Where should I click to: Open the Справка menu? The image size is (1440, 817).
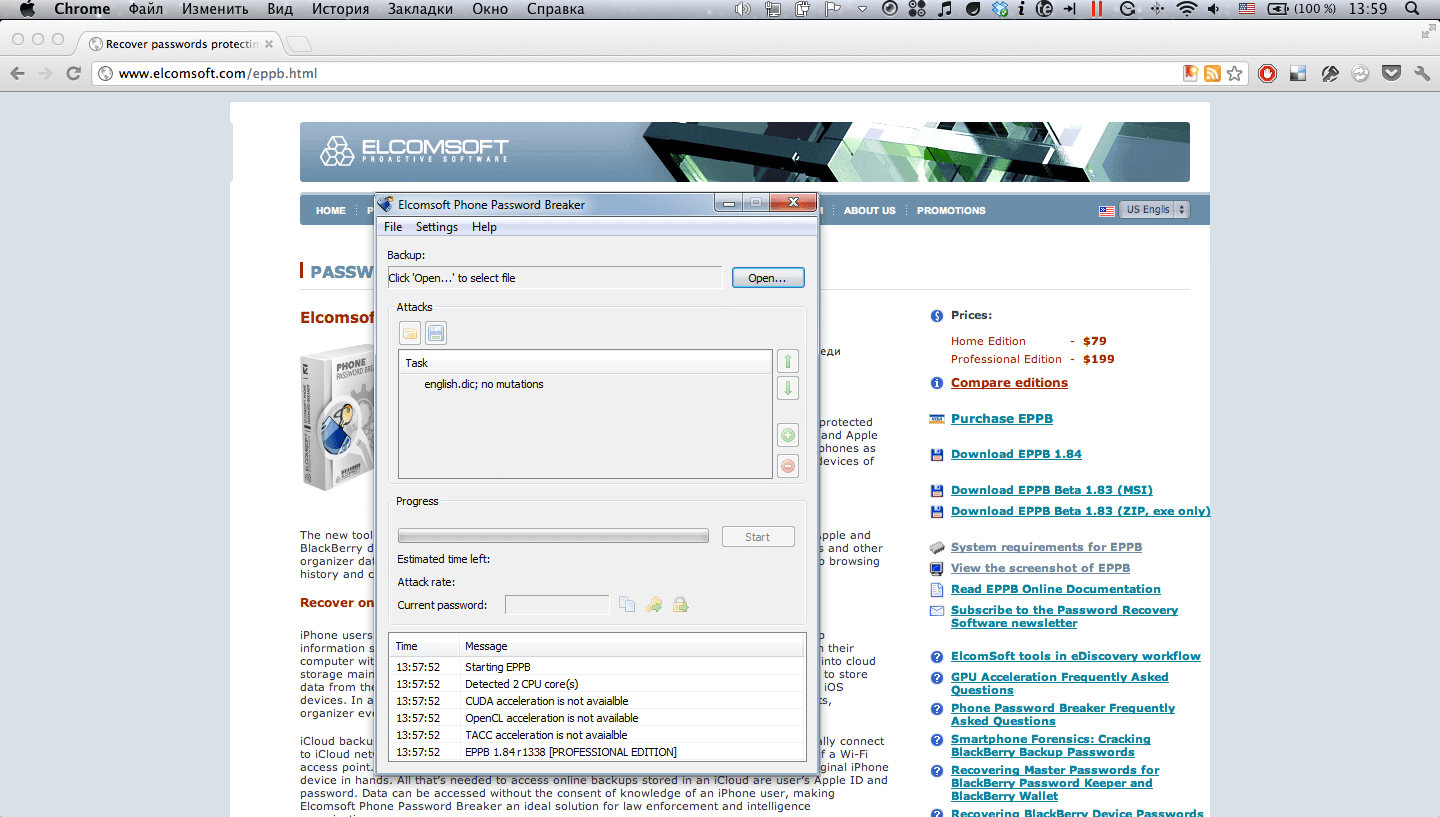[554, 9]
